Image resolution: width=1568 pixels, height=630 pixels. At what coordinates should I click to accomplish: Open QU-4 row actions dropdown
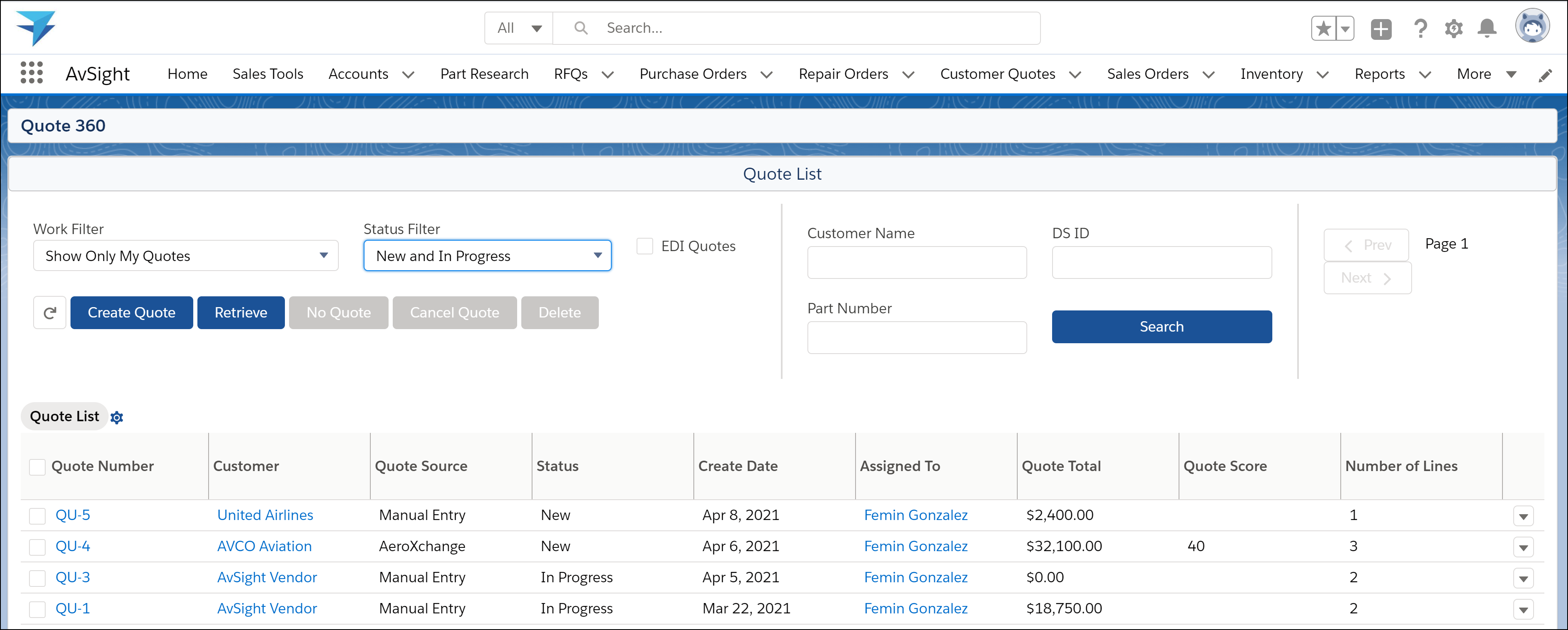[1523, 547]
